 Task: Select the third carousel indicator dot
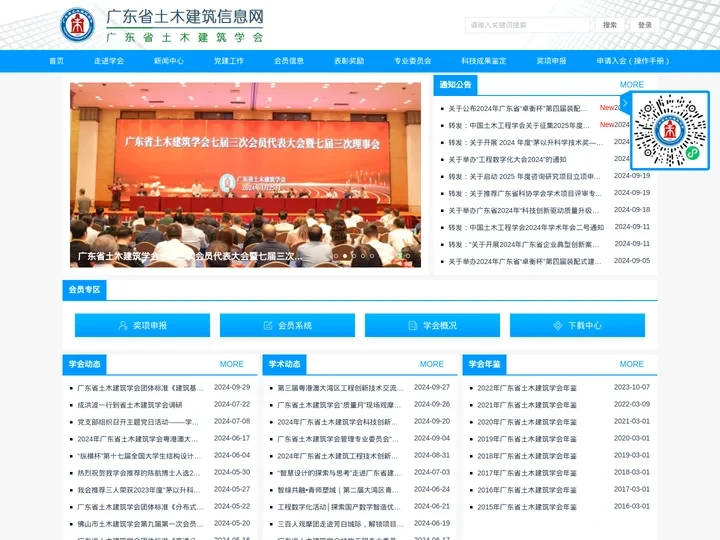(354, 256)
